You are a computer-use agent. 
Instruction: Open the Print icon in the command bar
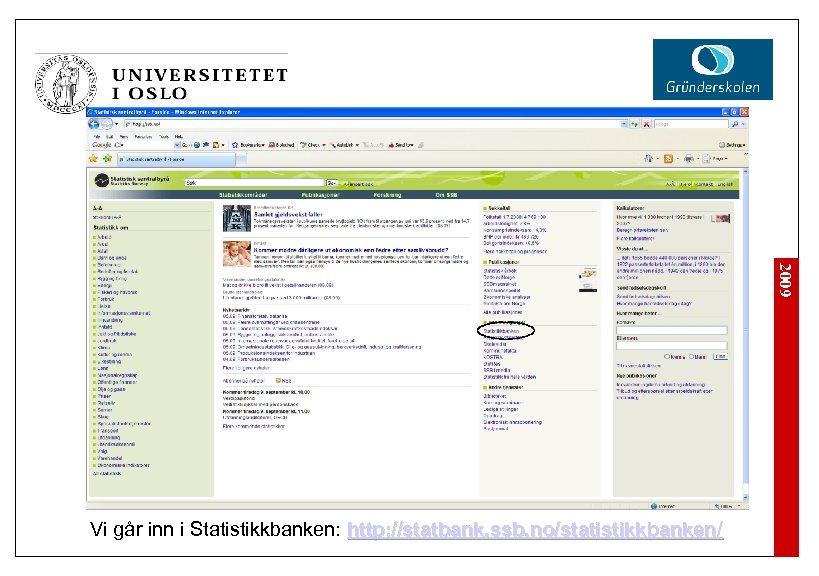[x=690, y=160]
